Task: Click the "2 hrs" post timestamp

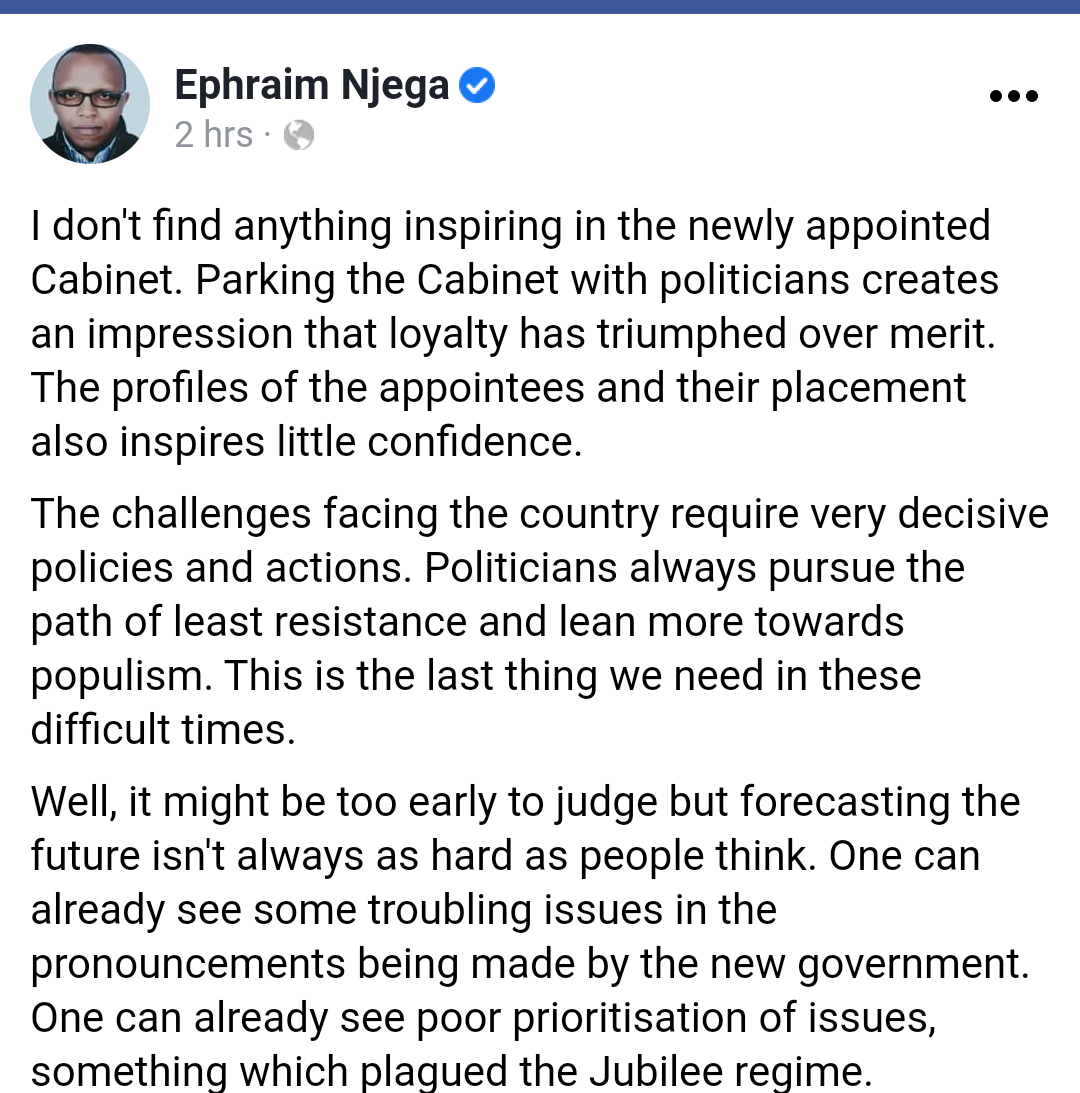Action: [214, 134]
